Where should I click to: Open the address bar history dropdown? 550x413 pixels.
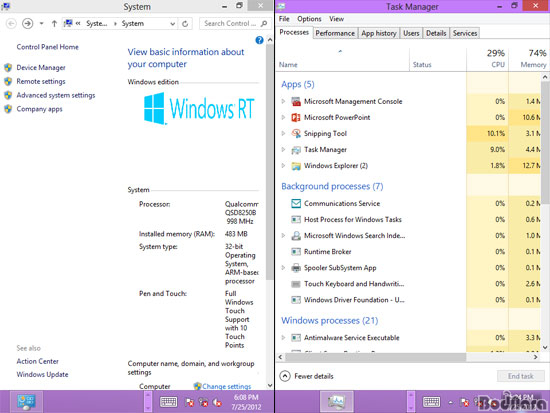point(173,24)
